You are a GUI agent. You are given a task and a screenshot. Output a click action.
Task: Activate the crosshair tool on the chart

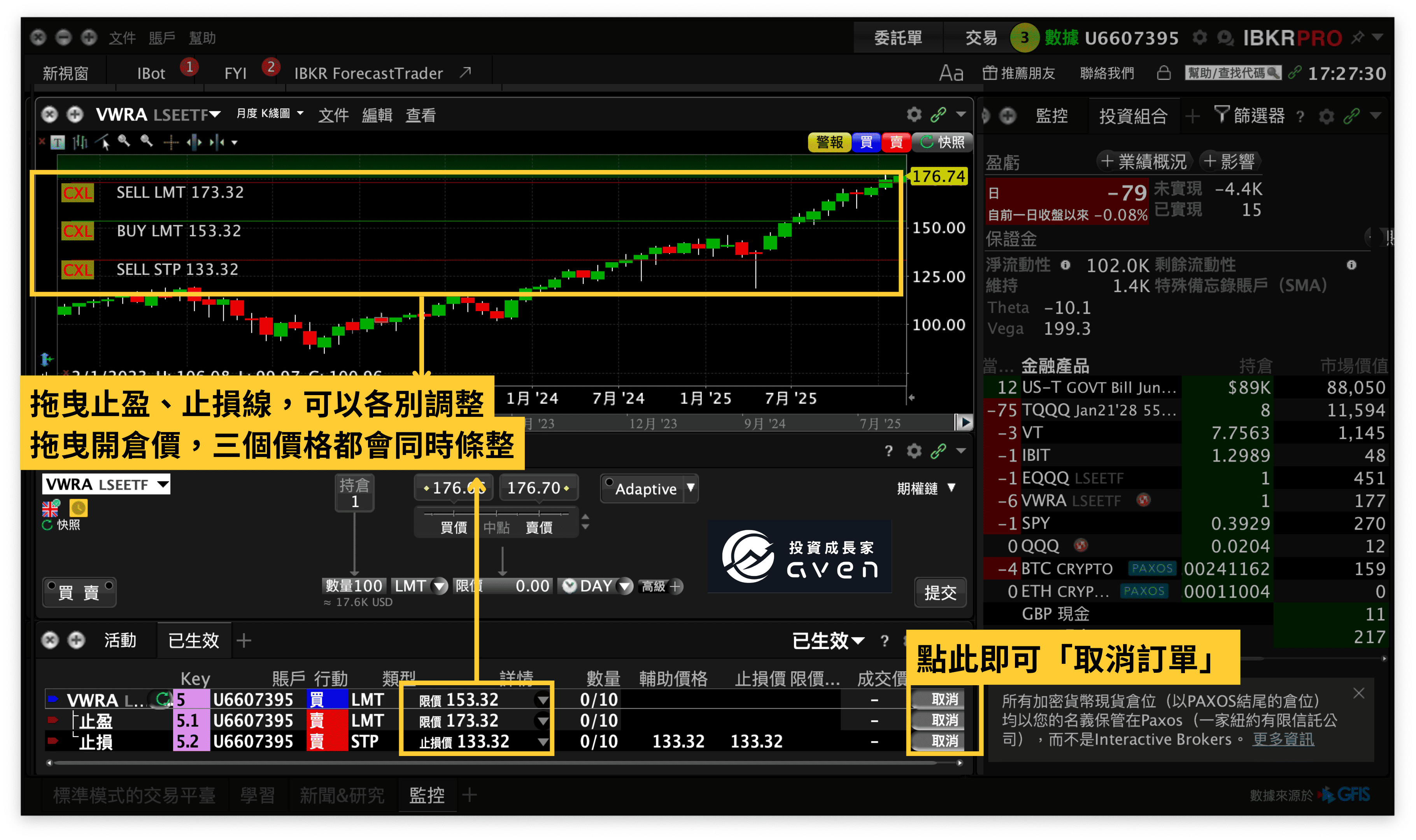tap(171, 143)
